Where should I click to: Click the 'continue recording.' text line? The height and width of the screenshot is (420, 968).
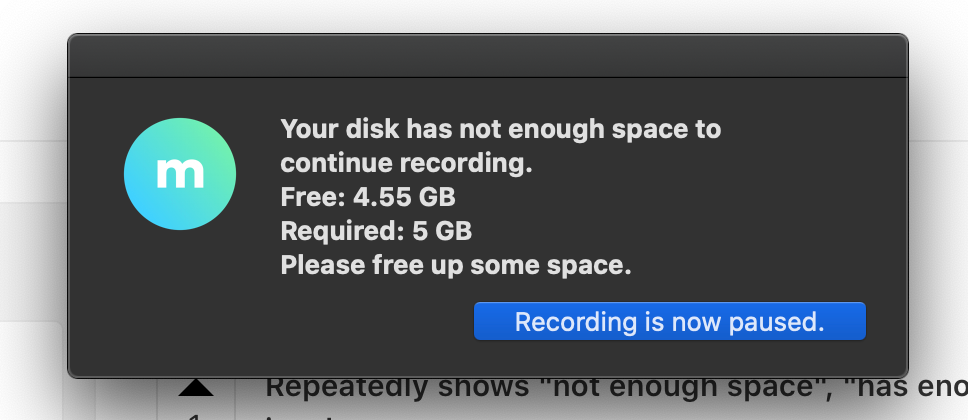coord(406,164)
